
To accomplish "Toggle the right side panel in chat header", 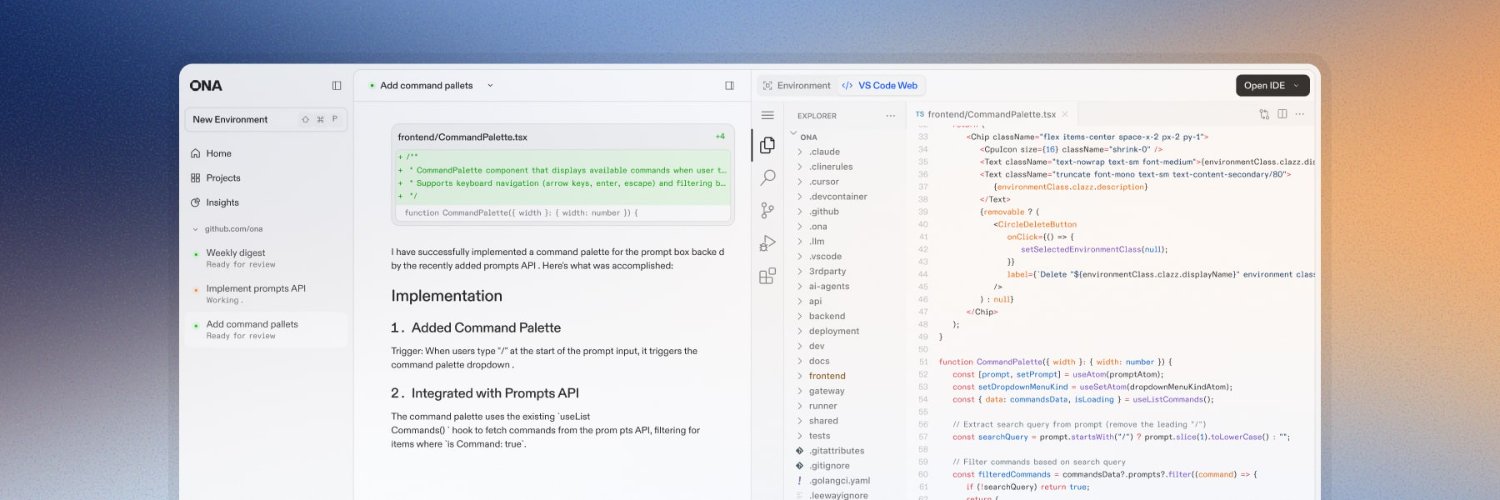I will pos(729,86).
